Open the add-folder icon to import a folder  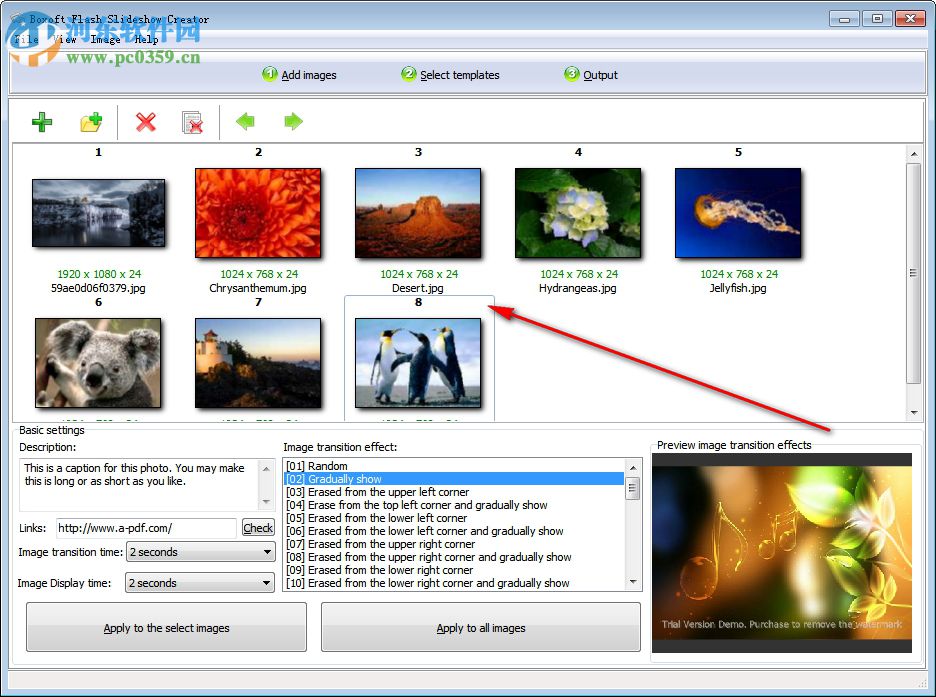tap(92, 121)
